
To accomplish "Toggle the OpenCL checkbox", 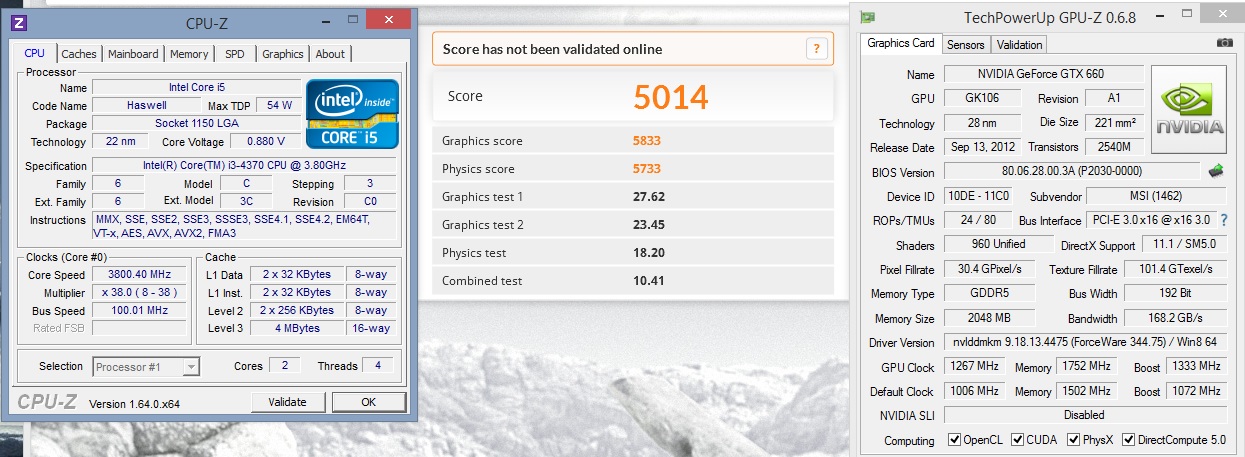I will click(x=954, y=440).
